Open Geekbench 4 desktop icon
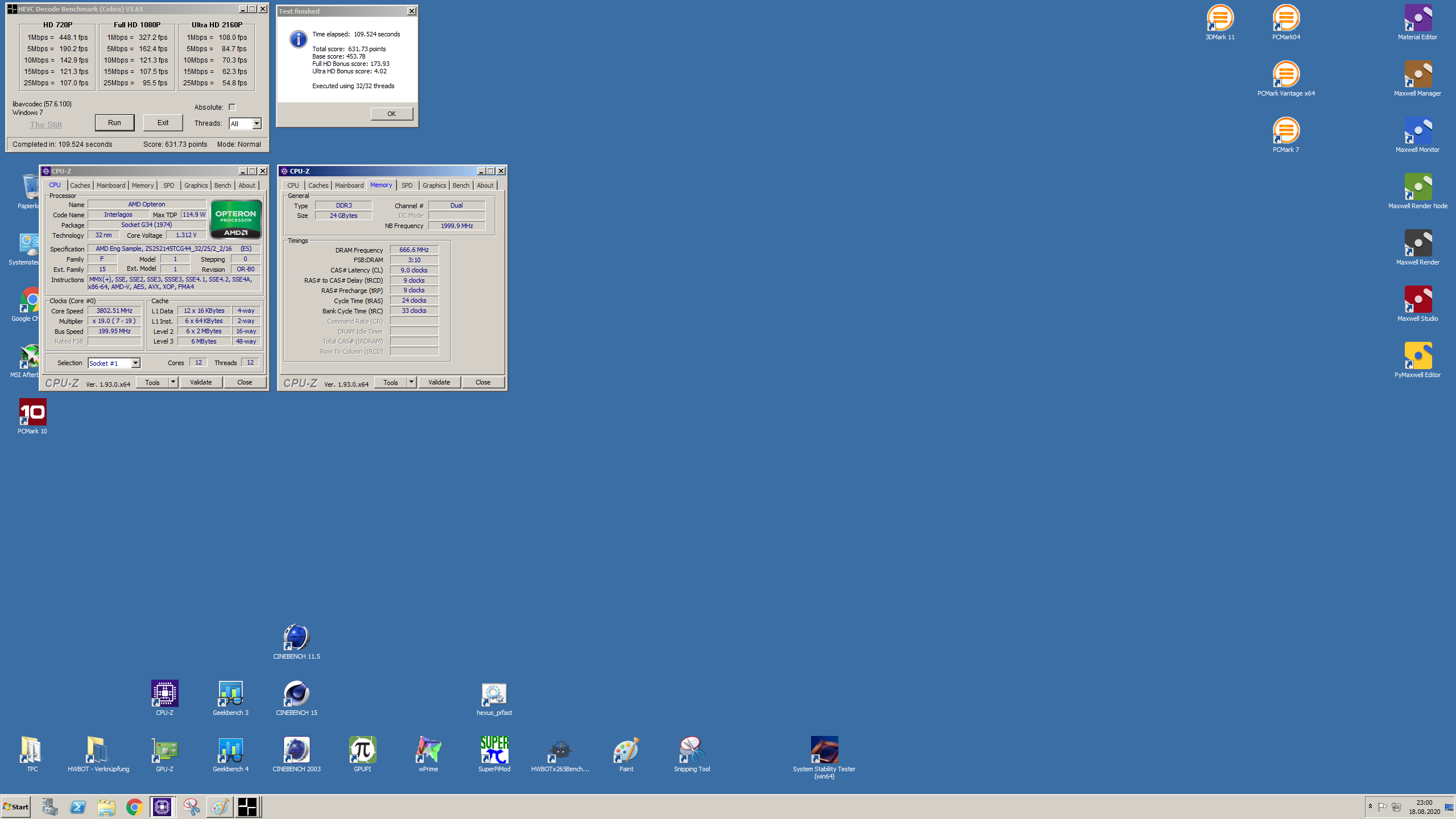1456x819 pixels. pos(230,754)
